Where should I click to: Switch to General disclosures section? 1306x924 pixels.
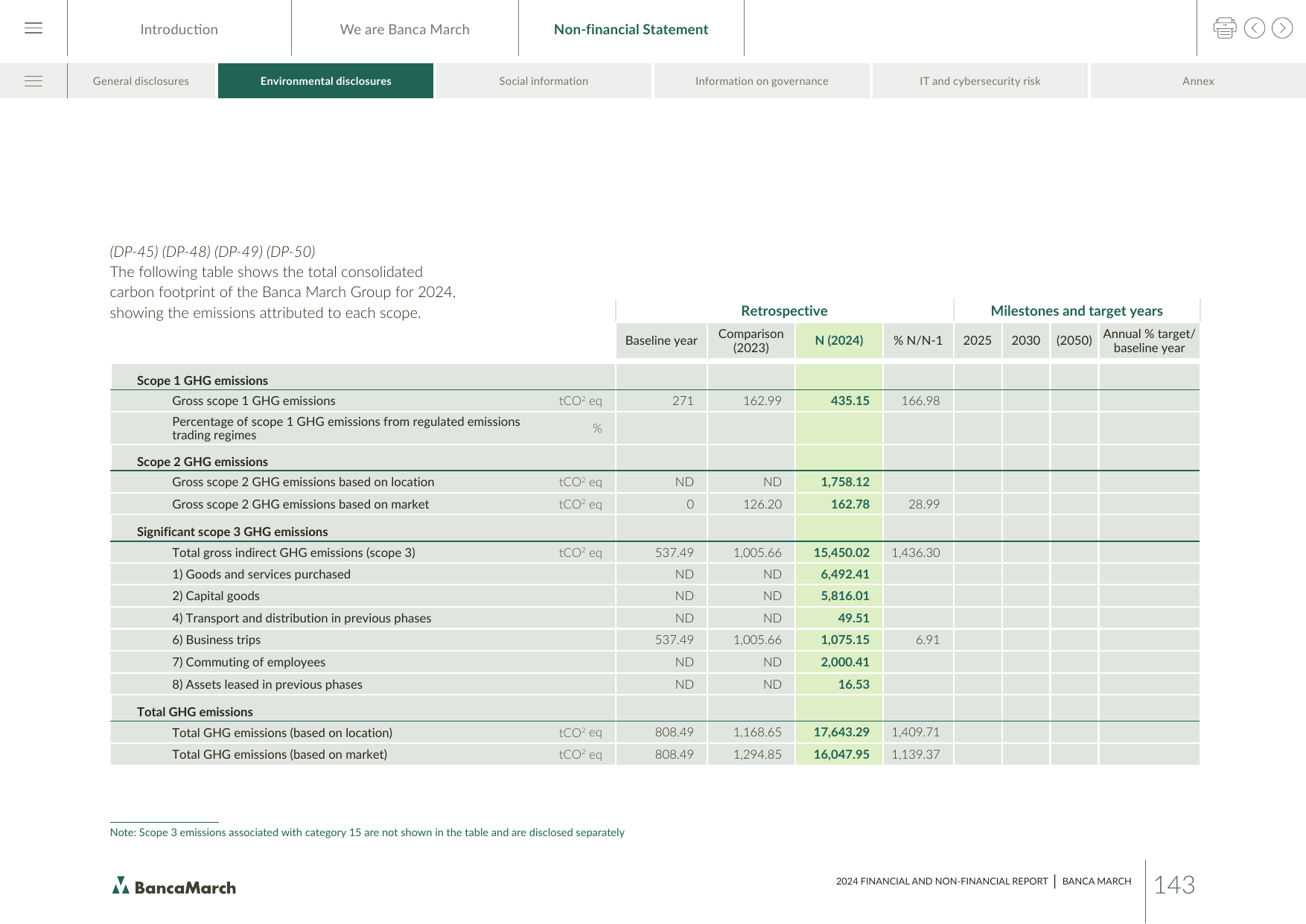tap(141, 81)
